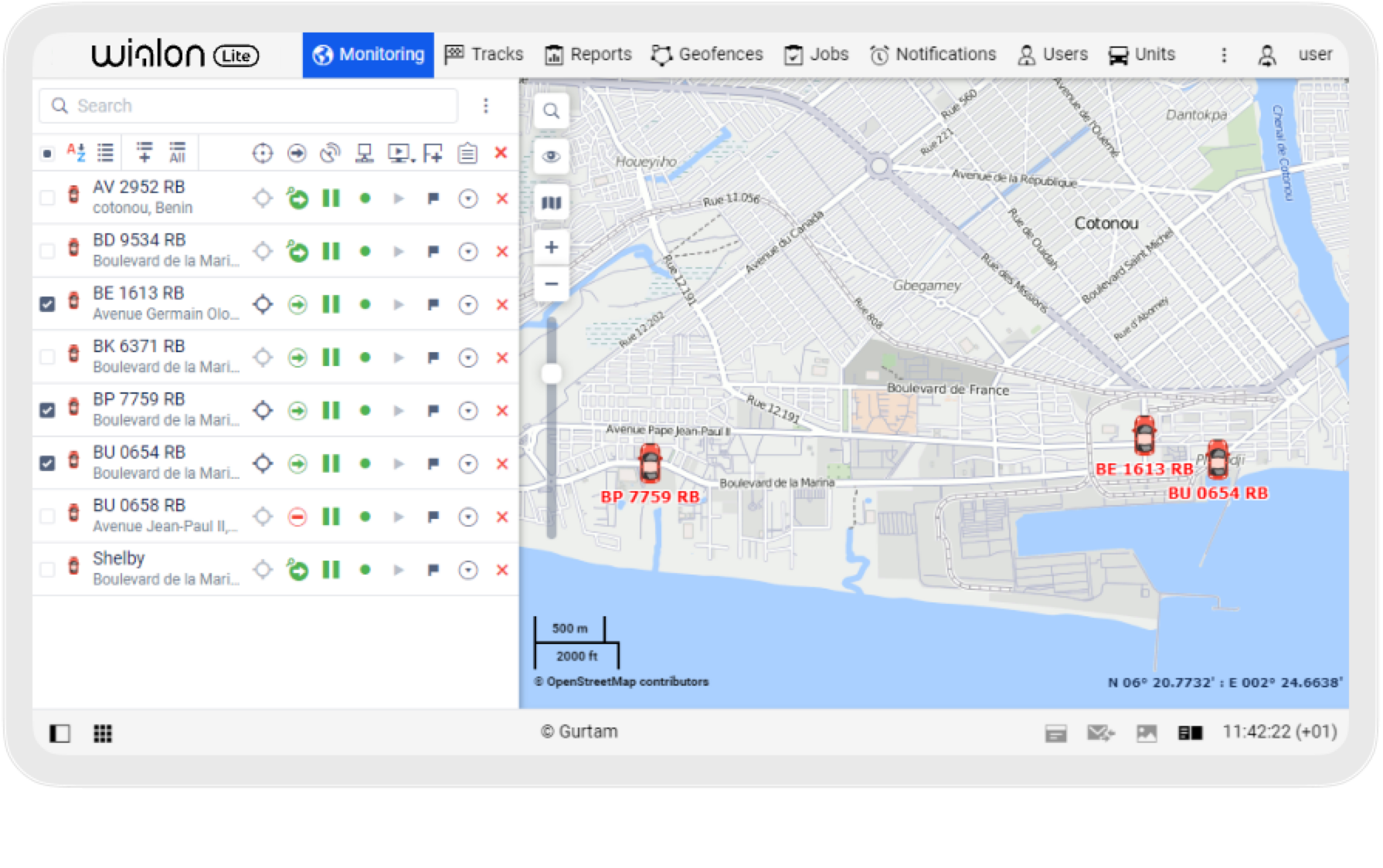Zoom out on the map

(x=551, y=283)
